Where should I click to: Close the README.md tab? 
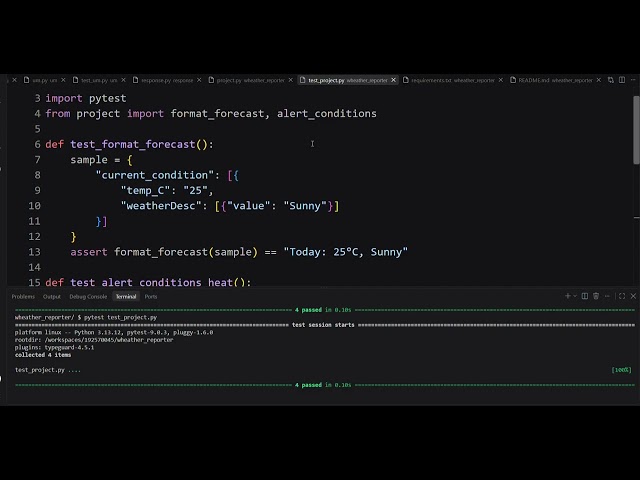[x=598, y=80]
